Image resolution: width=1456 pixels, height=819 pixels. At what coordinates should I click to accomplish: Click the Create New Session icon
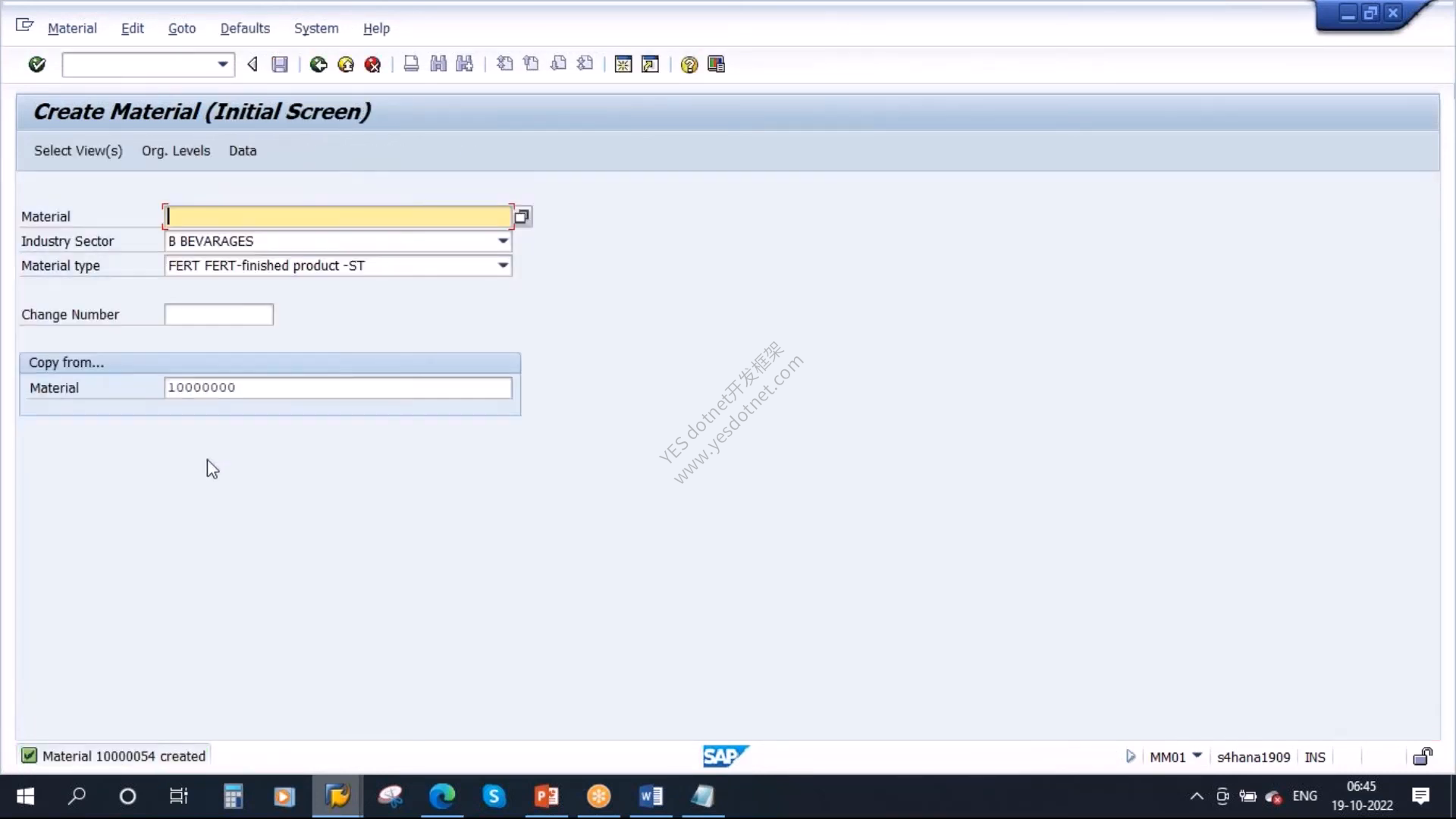[x=623, y=64]
